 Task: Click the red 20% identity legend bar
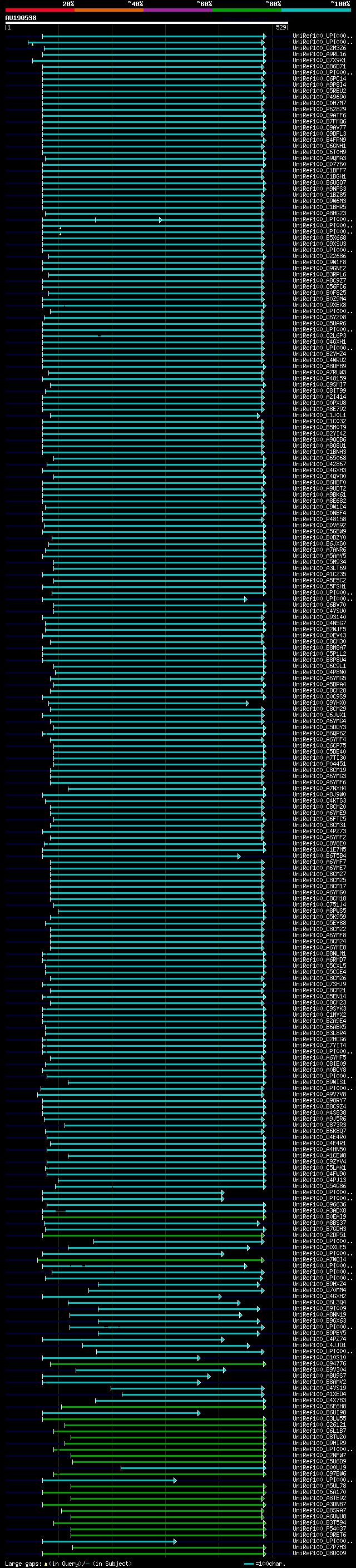pos(39,10)
